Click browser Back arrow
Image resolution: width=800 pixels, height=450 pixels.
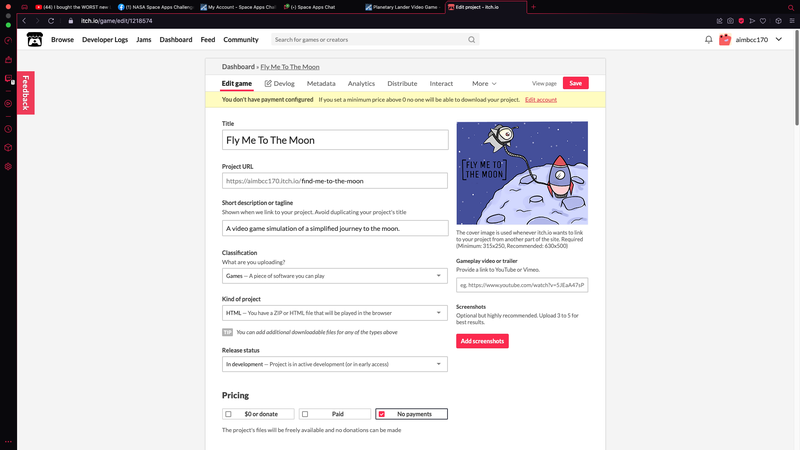24,21
